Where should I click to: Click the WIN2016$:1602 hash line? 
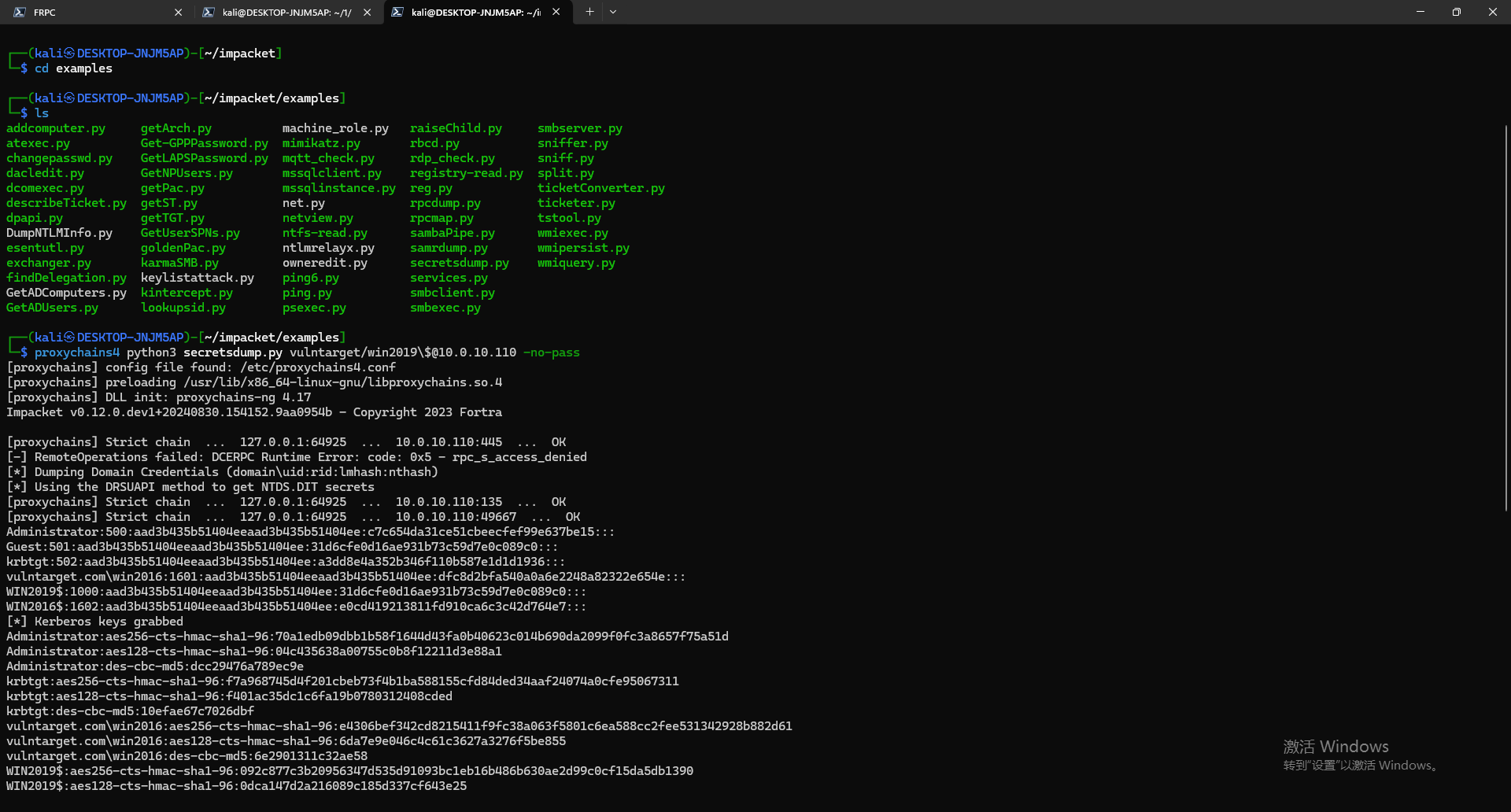[297, 607]
